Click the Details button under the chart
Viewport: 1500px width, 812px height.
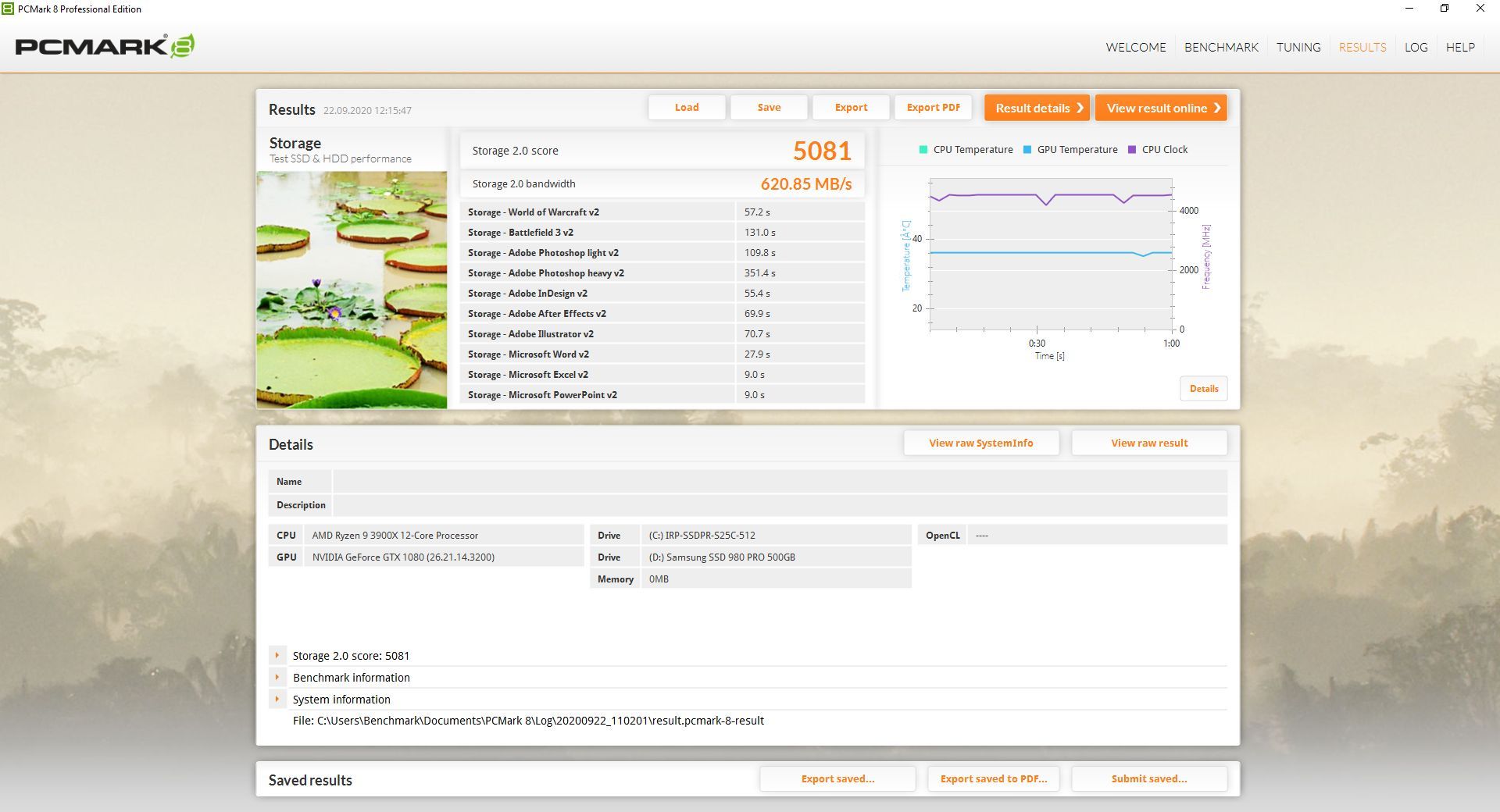coord(1203,389)
